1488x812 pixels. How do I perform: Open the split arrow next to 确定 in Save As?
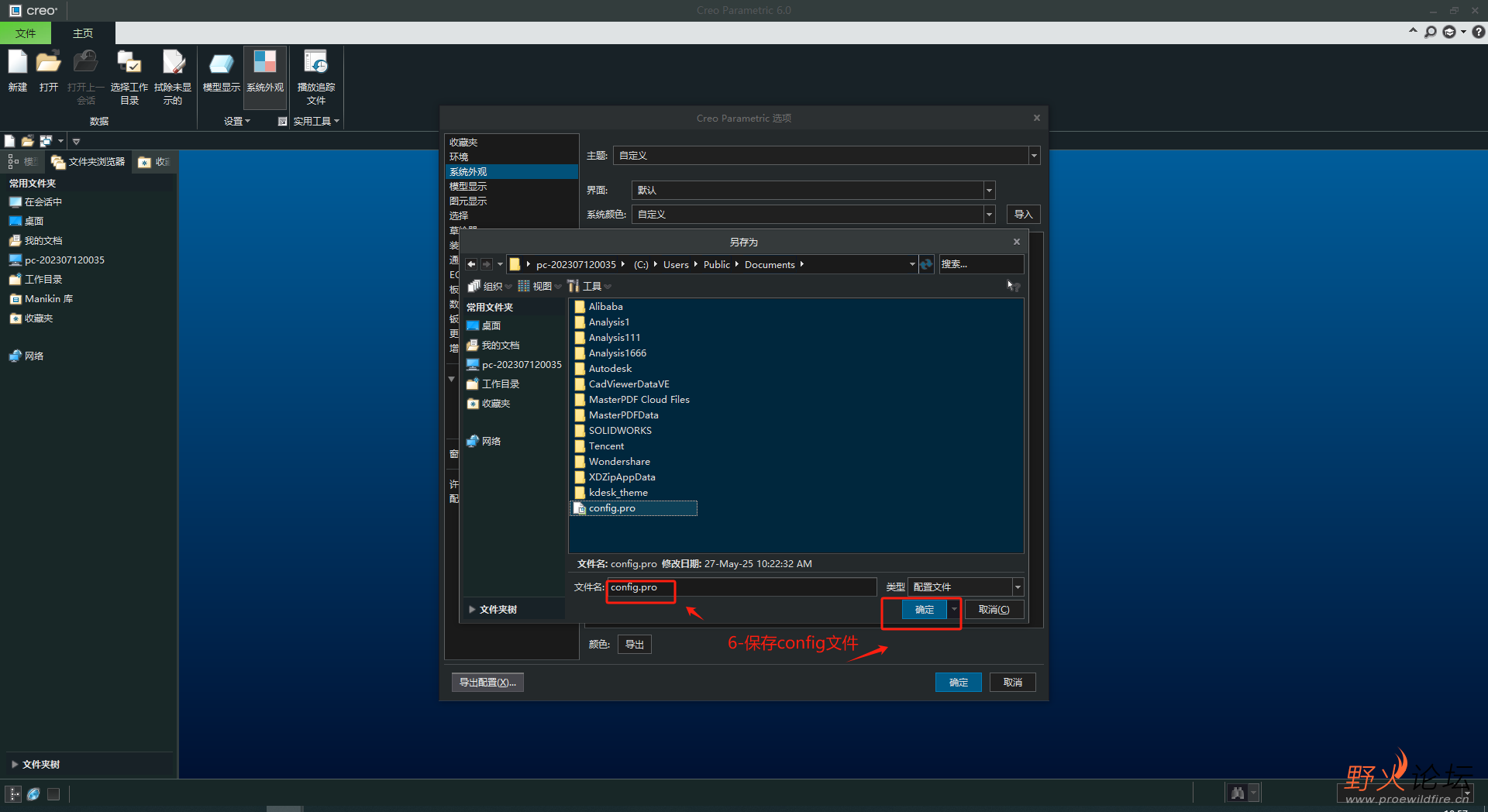954,610
